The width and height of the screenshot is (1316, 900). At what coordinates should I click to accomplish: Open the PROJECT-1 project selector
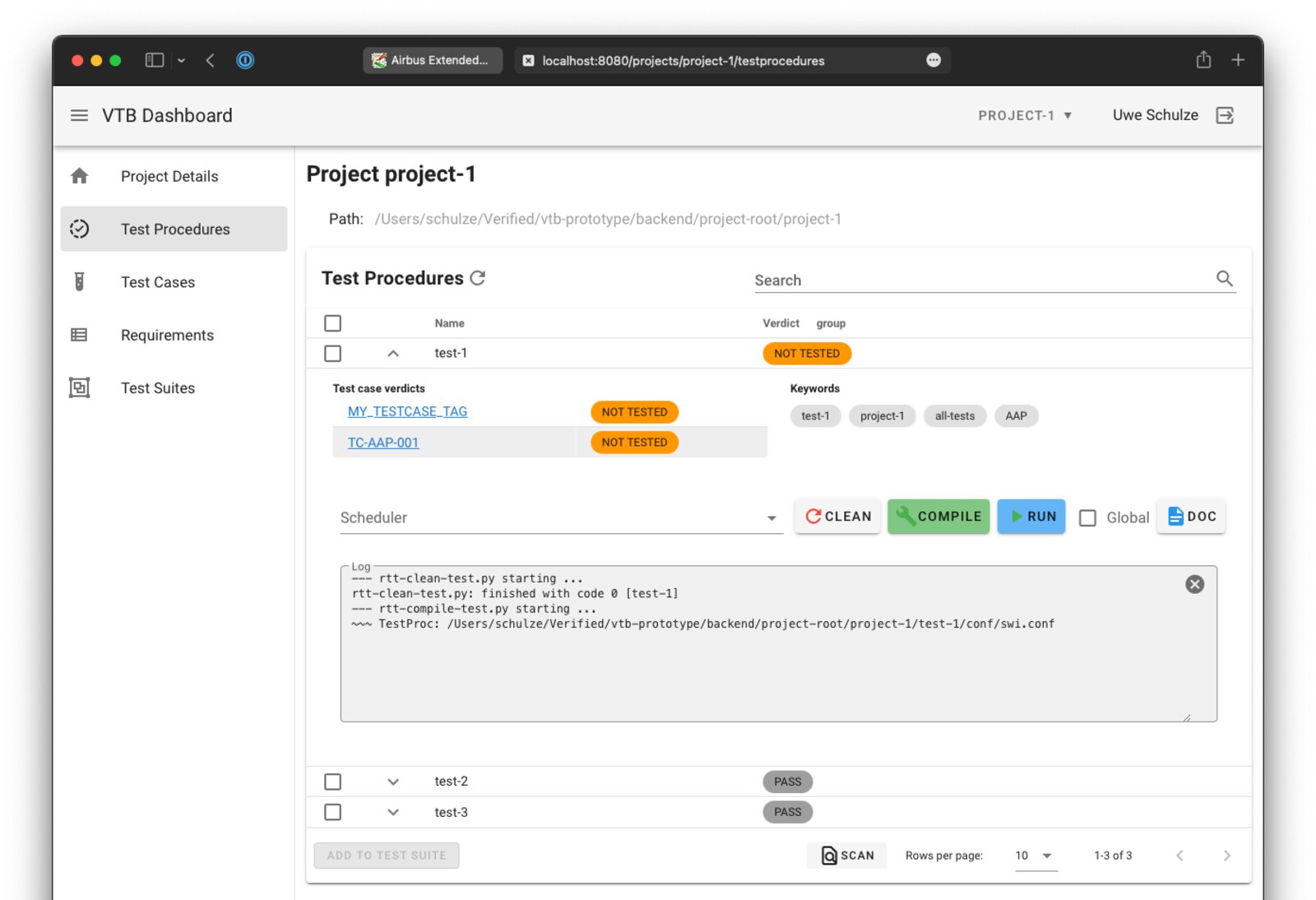[x=1025, y=115]
